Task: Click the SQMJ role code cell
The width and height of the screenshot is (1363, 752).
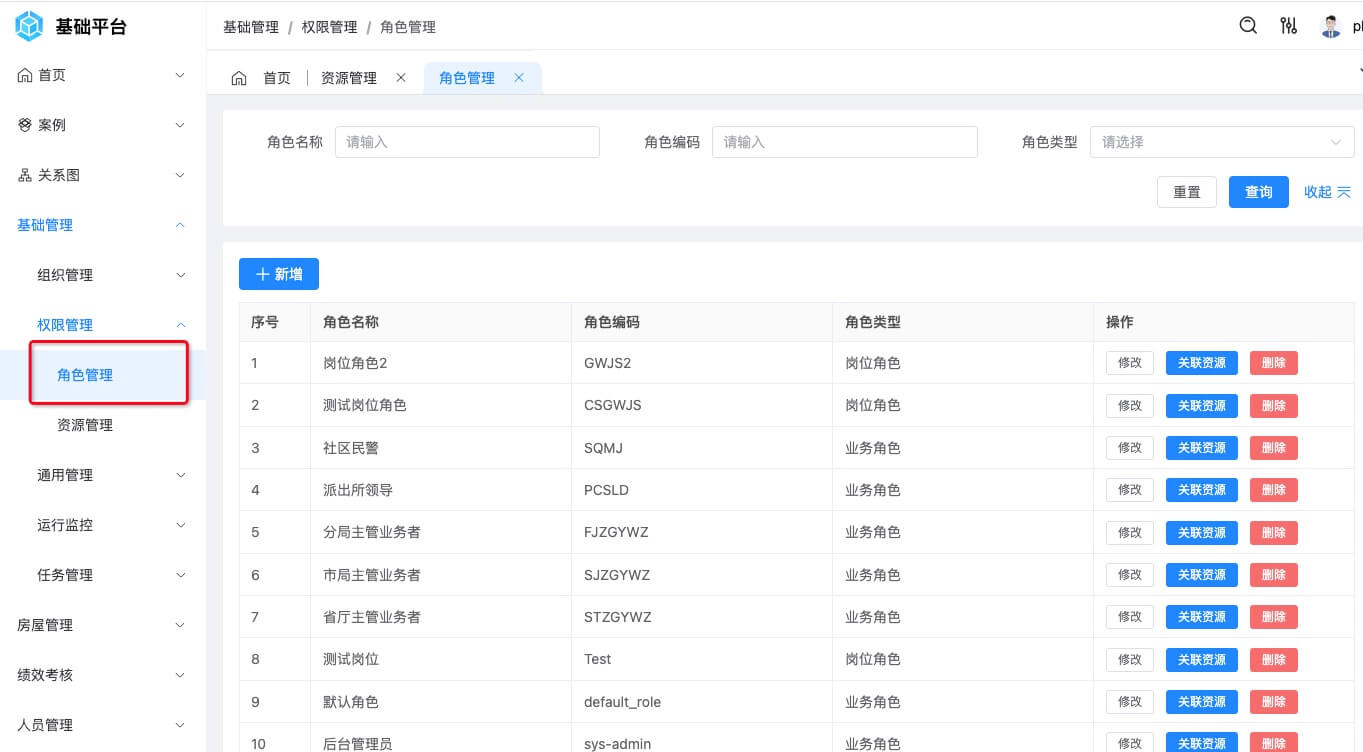Action: (702, 448)
